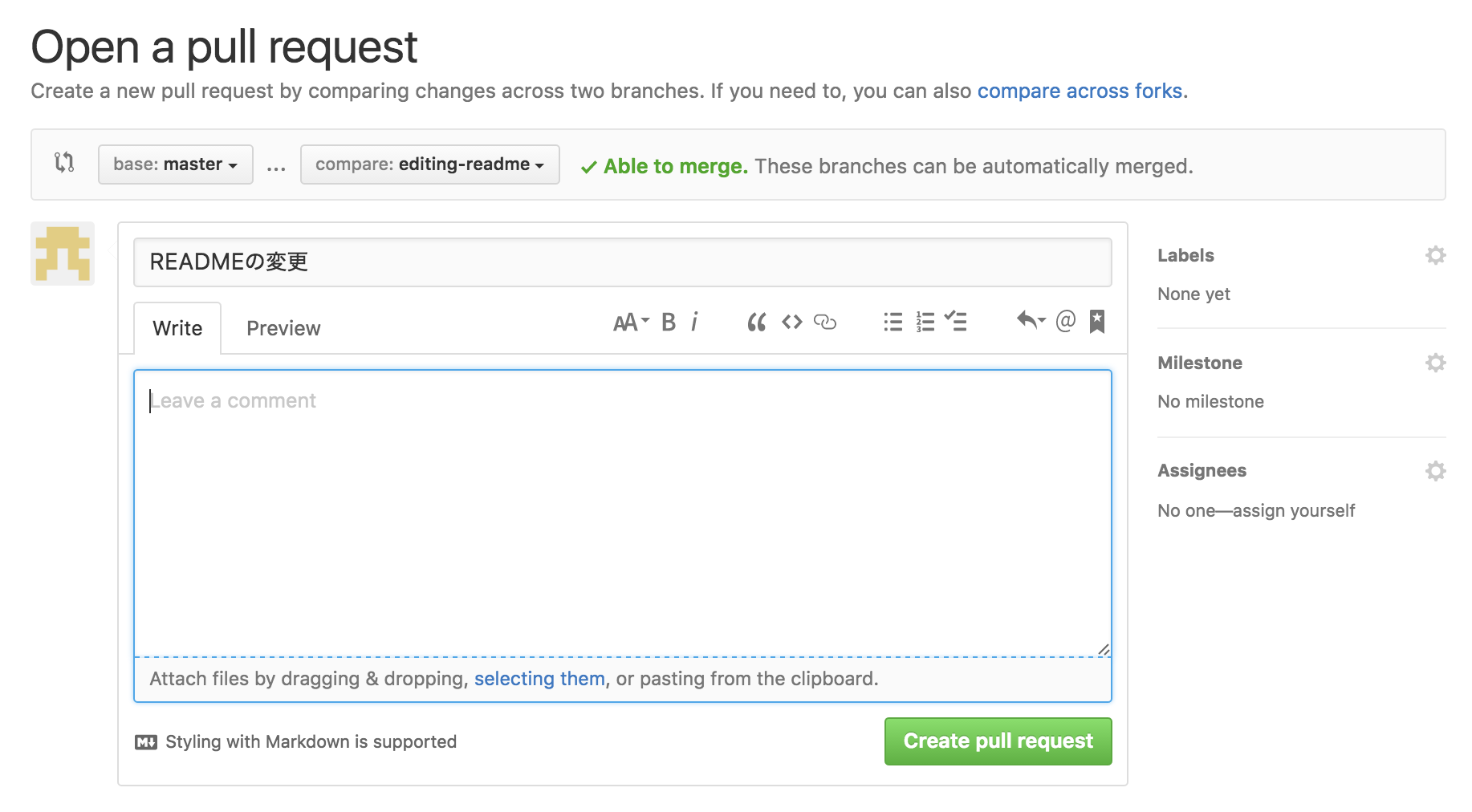This screenshot has height=812, width=1472.
Task: Click the user avatar image
Action: click(63, 254)
